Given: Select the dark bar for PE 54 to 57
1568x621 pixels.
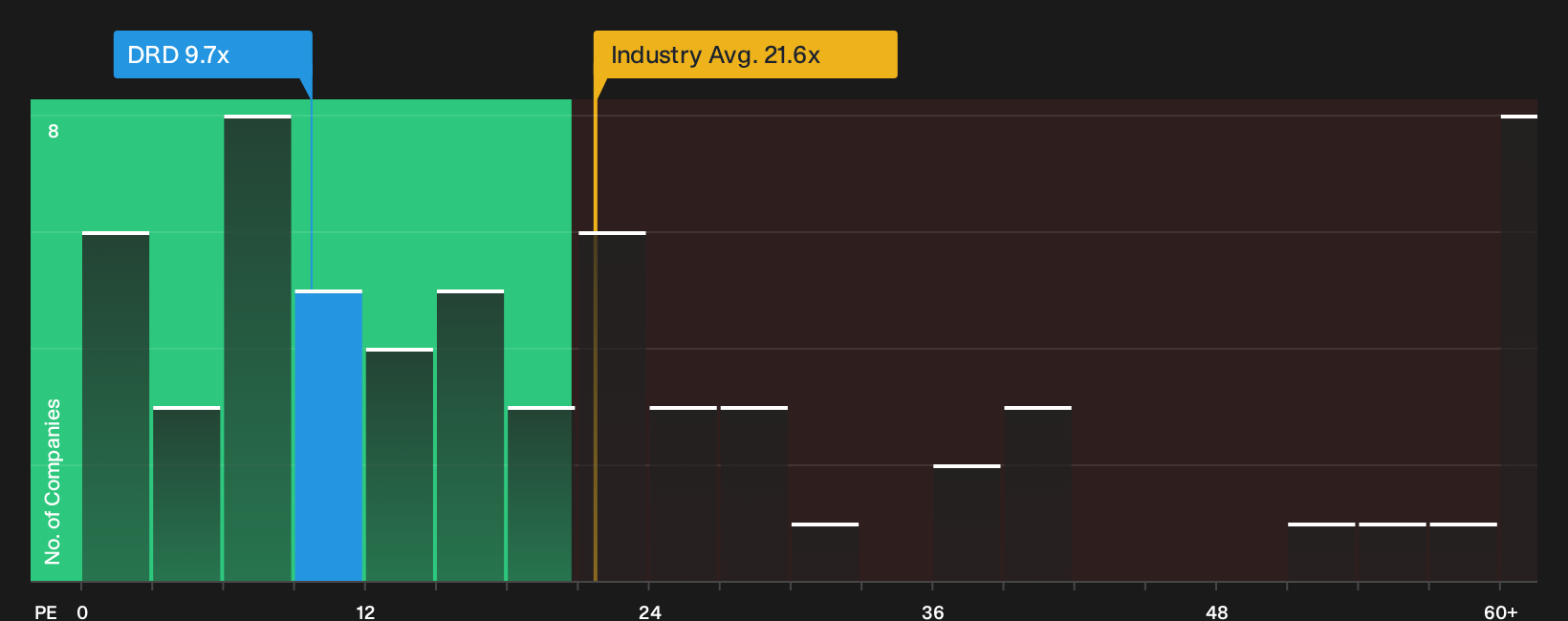Looking at the screenshot, I should pos(1393,552).
